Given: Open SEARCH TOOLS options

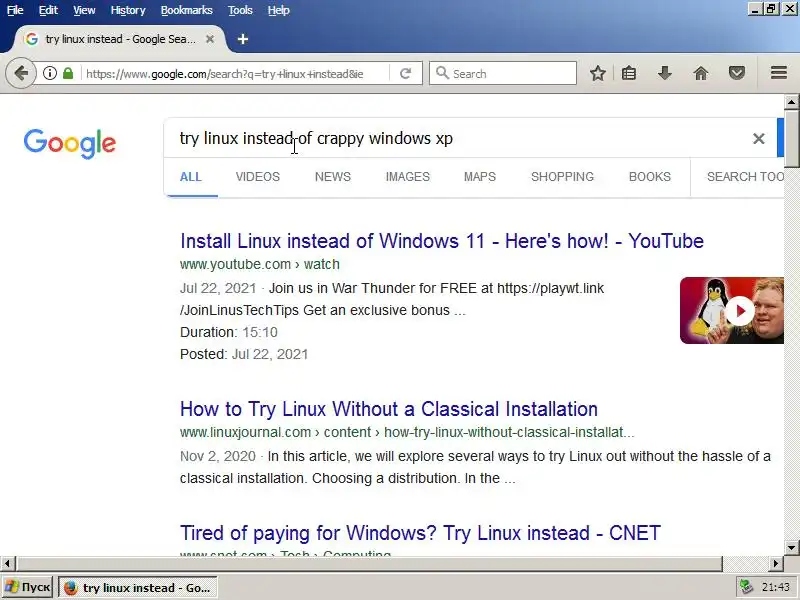Looking at the screenshot, I should [745, 177].
